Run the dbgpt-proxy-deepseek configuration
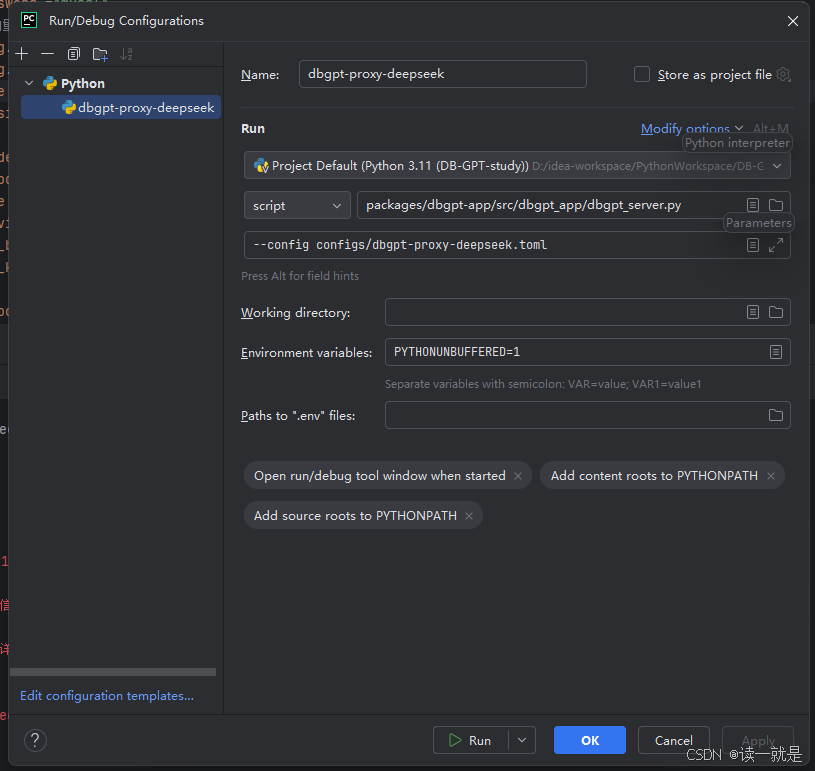The height and width of the screenshot is (771, 815). click(x=470, y=740)
